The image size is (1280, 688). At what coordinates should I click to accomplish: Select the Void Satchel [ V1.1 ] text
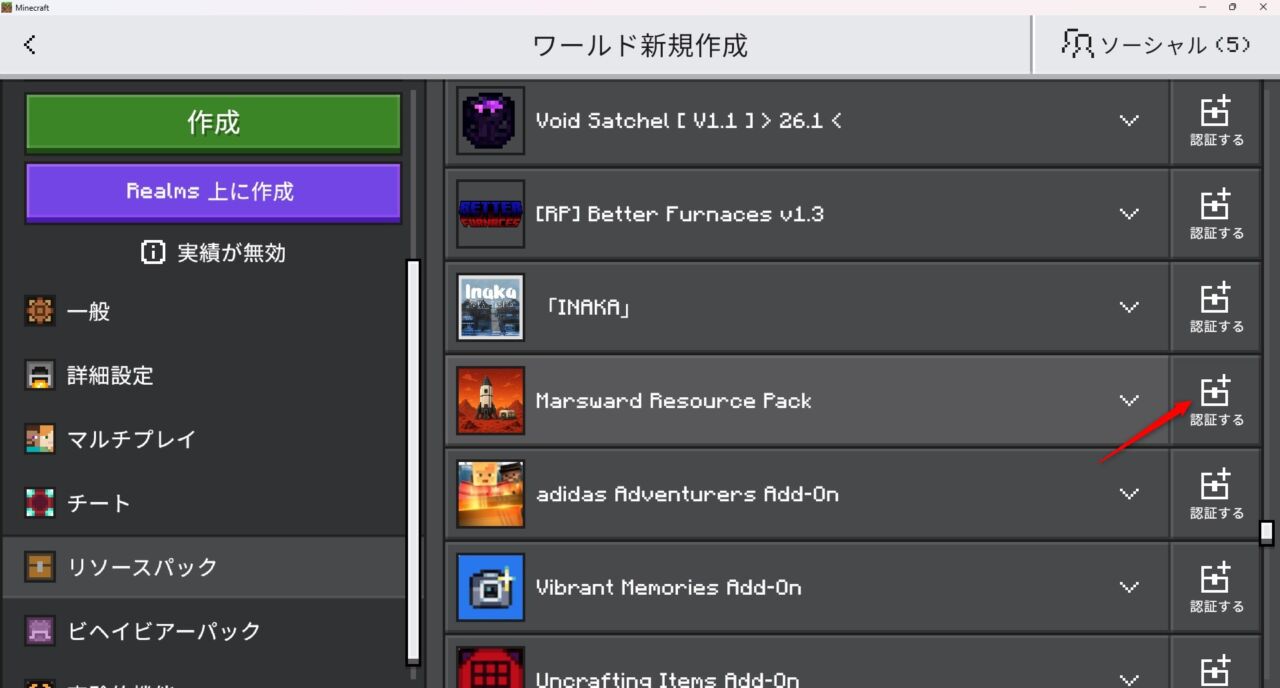point(689,121)
